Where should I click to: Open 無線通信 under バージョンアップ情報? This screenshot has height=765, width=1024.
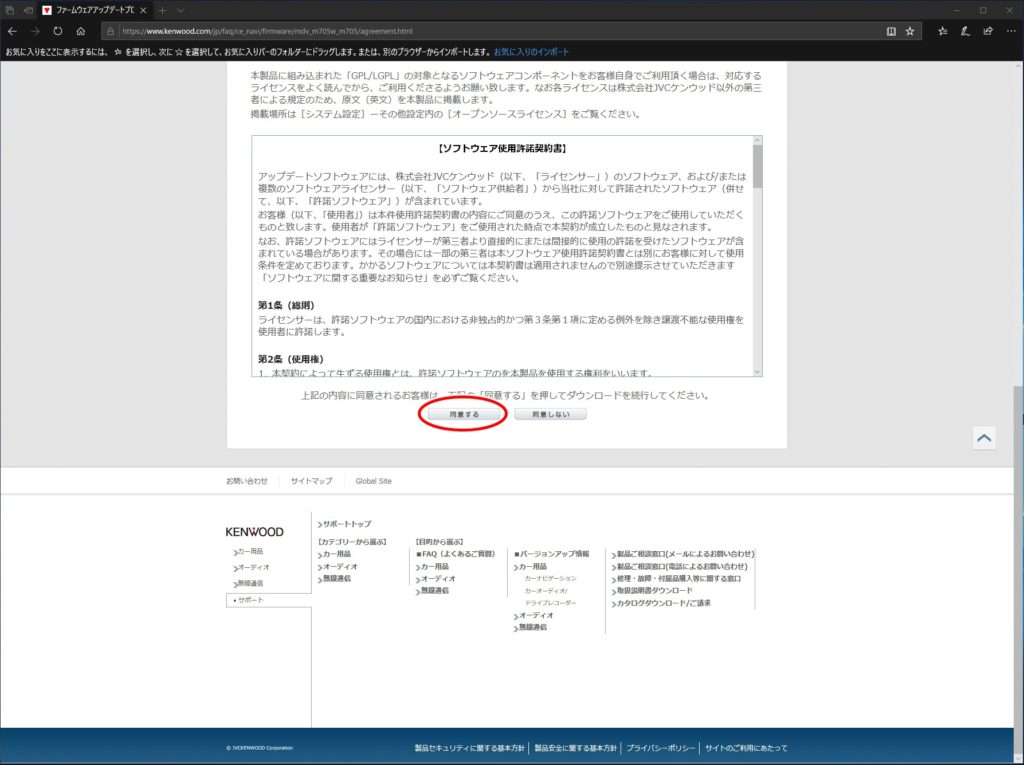[x=530, y=627]
